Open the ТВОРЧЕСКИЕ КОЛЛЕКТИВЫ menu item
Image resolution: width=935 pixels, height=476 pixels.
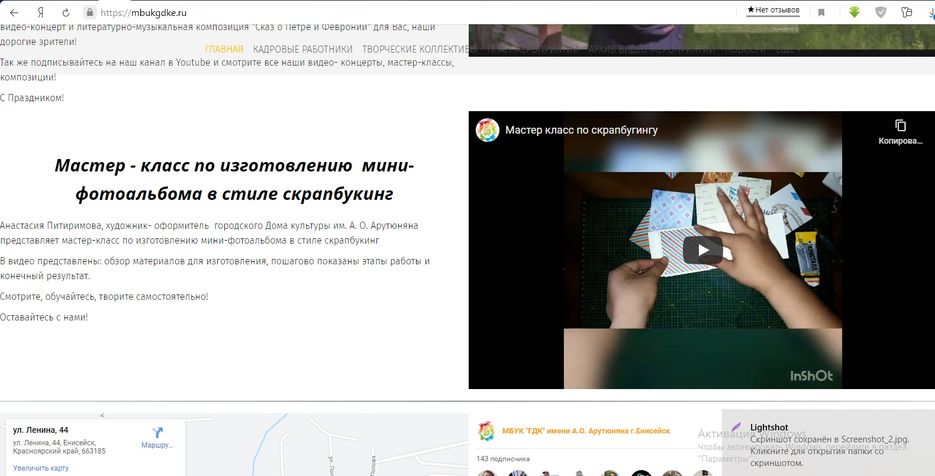tap(420, 50)
